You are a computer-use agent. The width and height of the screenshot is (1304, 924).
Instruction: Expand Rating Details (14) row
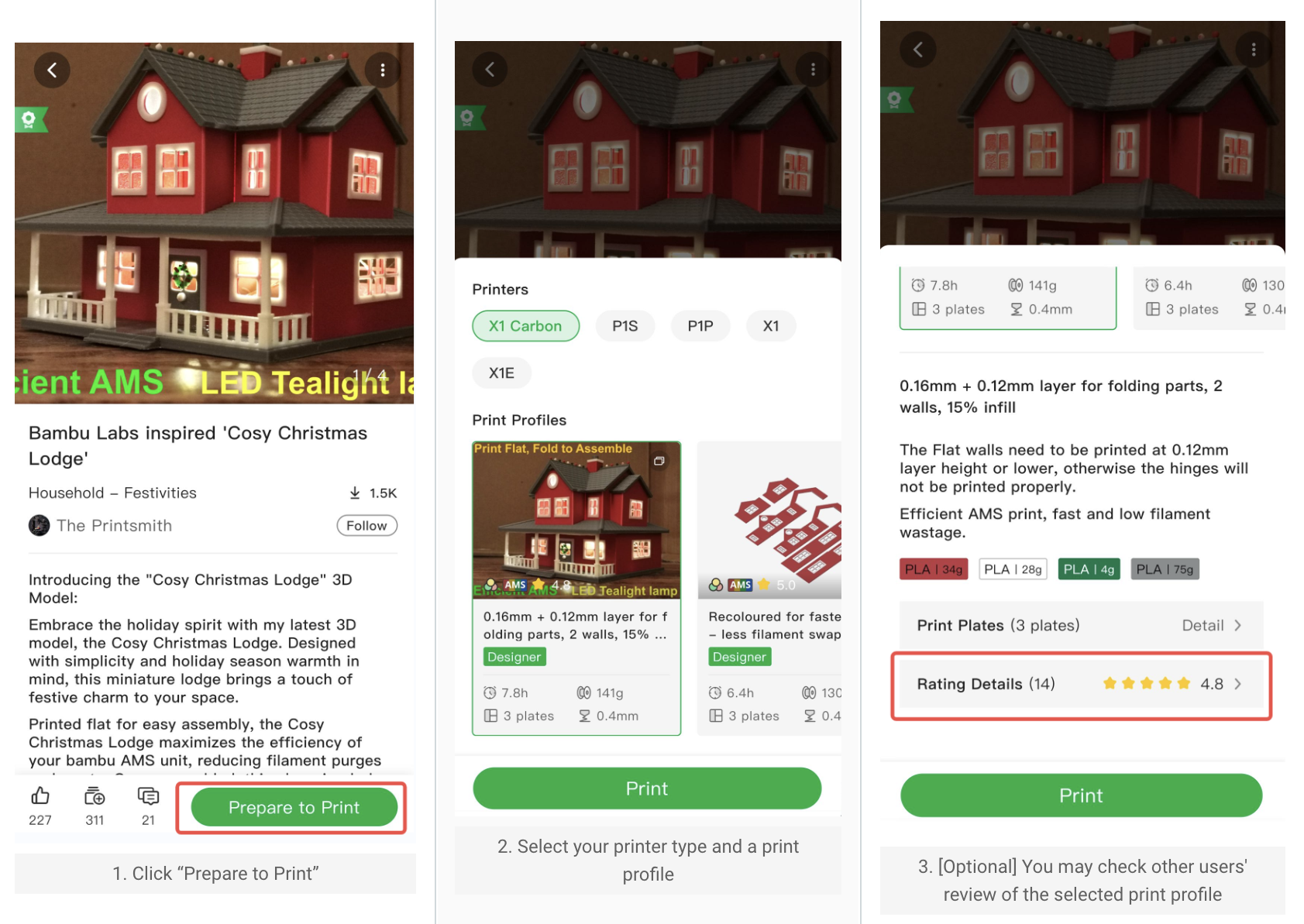click(x=1082, y=685)
